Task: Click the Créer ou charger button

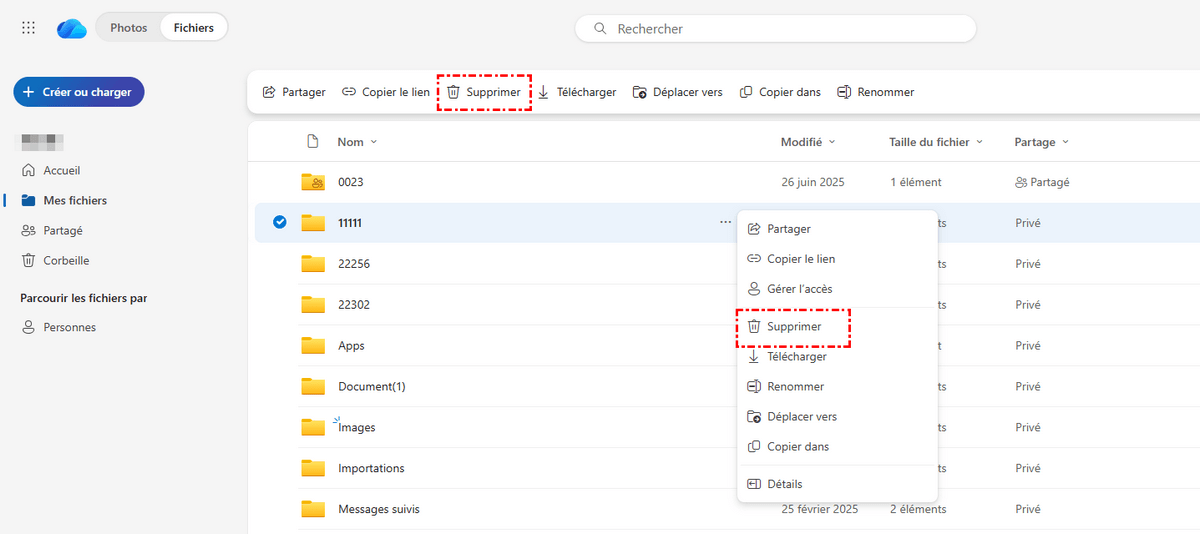Action: tap(79, 92)
